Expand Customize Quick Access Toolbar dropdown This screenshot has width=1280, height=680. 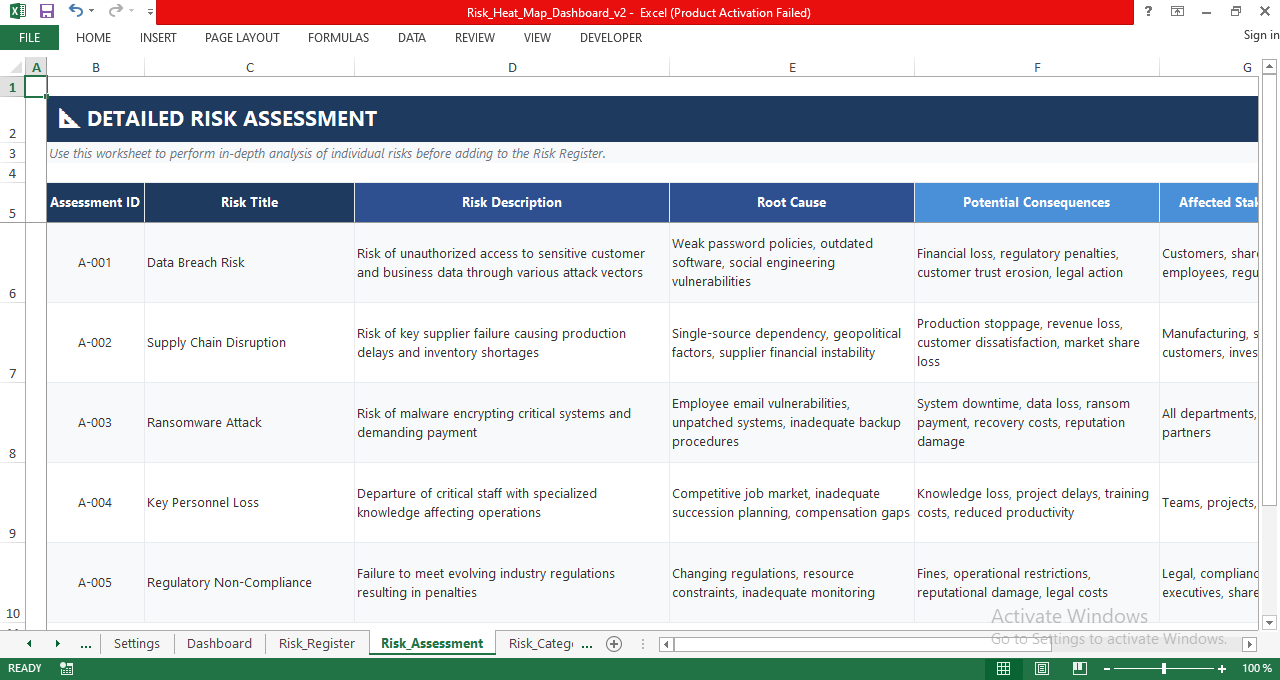tap(150, 12)
